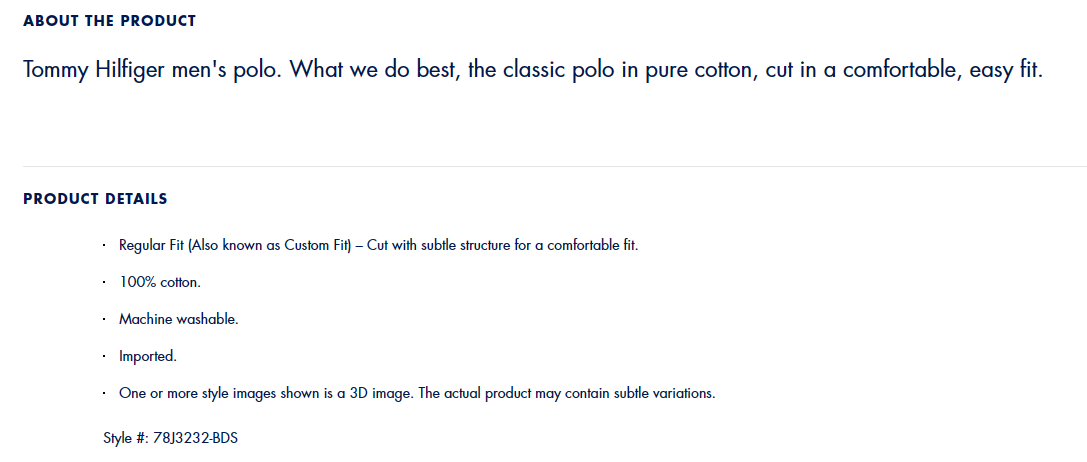Click the words 'Custom Fit' in first bullet
This screenshot has width=1087, height=462.
315,246
